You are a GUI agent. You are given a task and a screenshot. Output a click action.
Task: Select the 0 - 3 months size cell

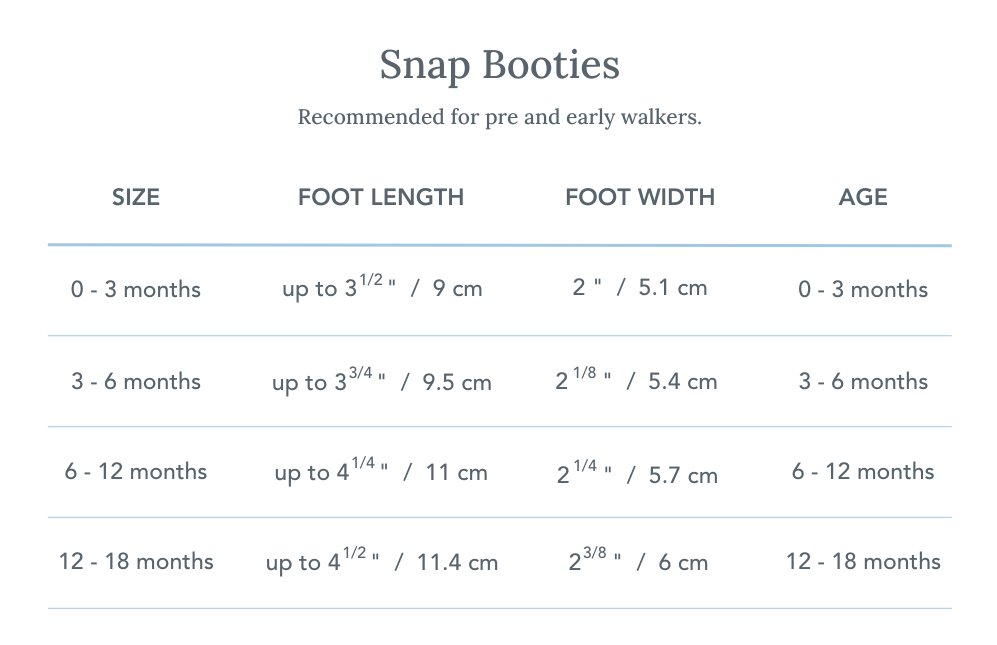(x=136, y=290)
